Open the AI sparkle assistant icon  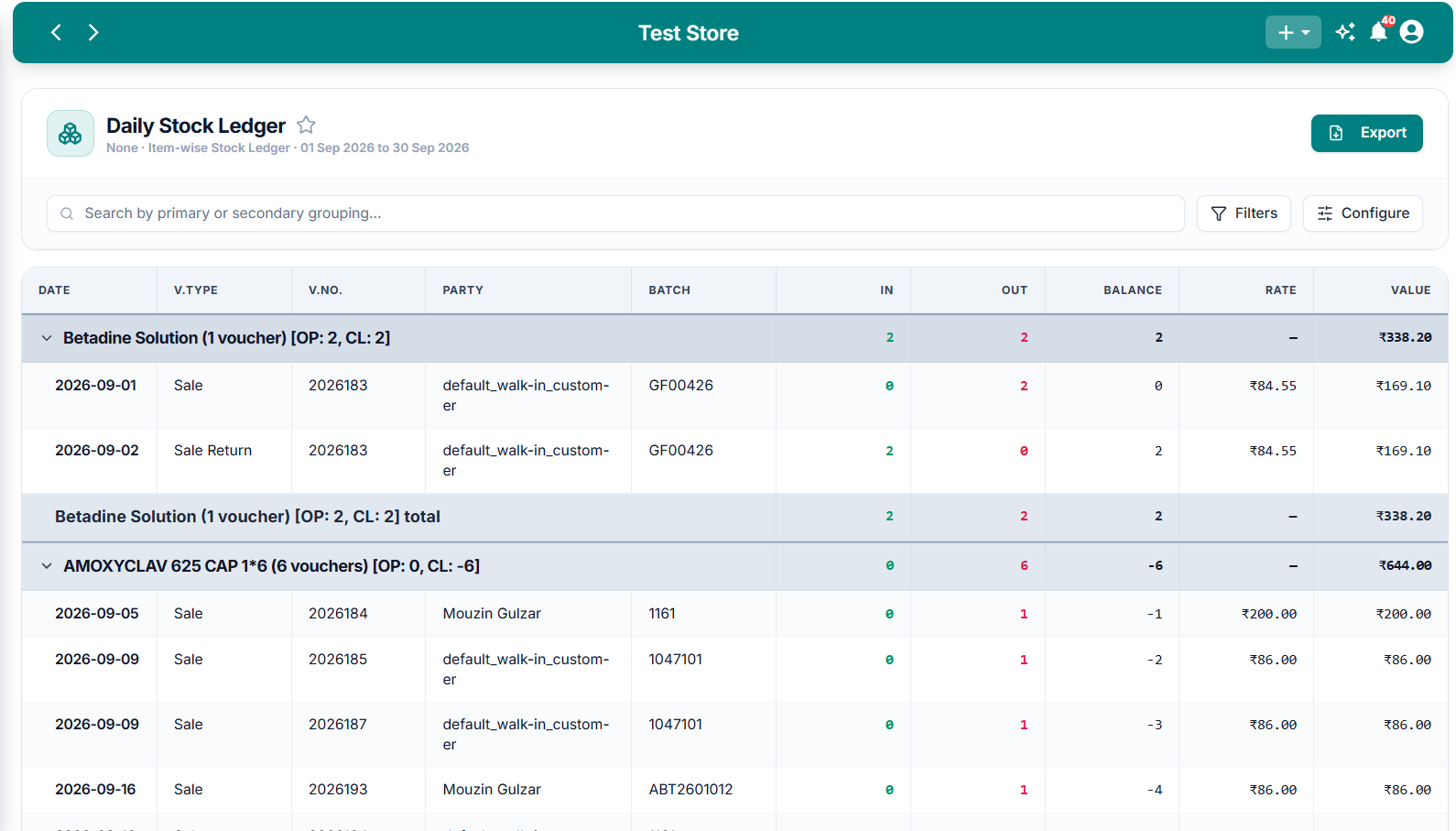tap(1345, 32)
